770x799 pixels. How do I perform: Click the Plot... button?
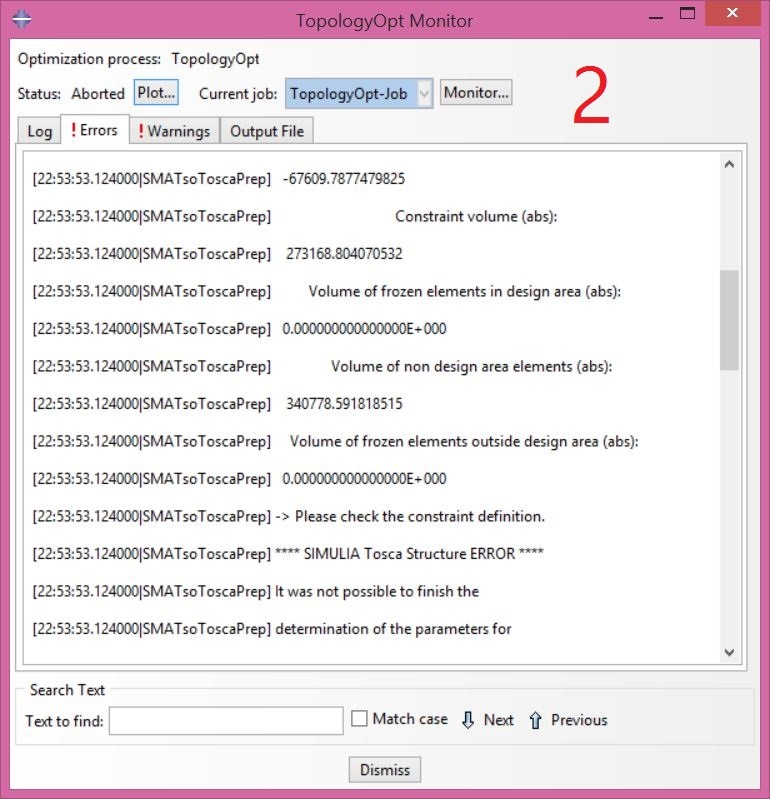pos(156,92)
